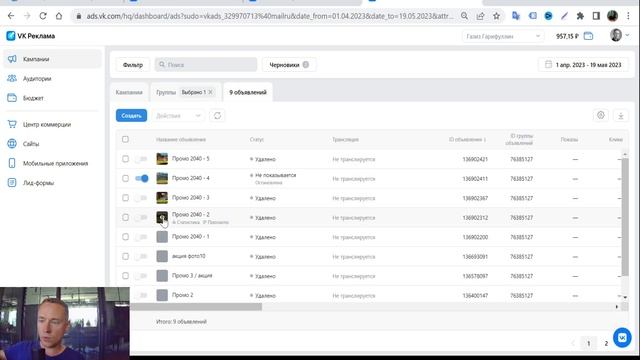Viewport: 640px width, 360px height.
Task: Check the box for Промо 2040 - 3
Action: click(125, 198)
